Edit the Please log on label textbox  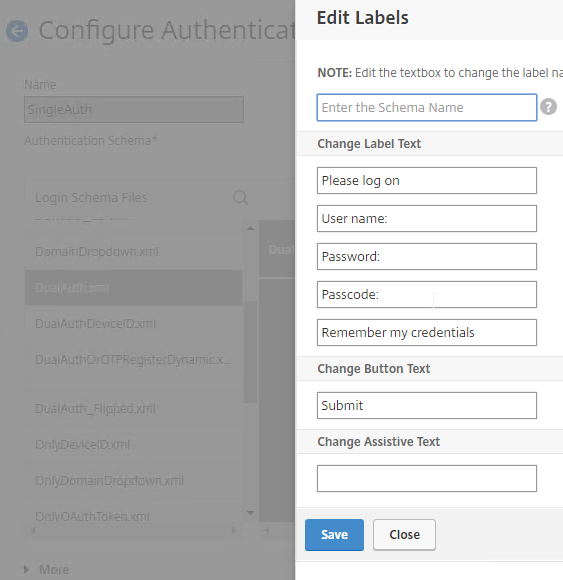[427, 181]
